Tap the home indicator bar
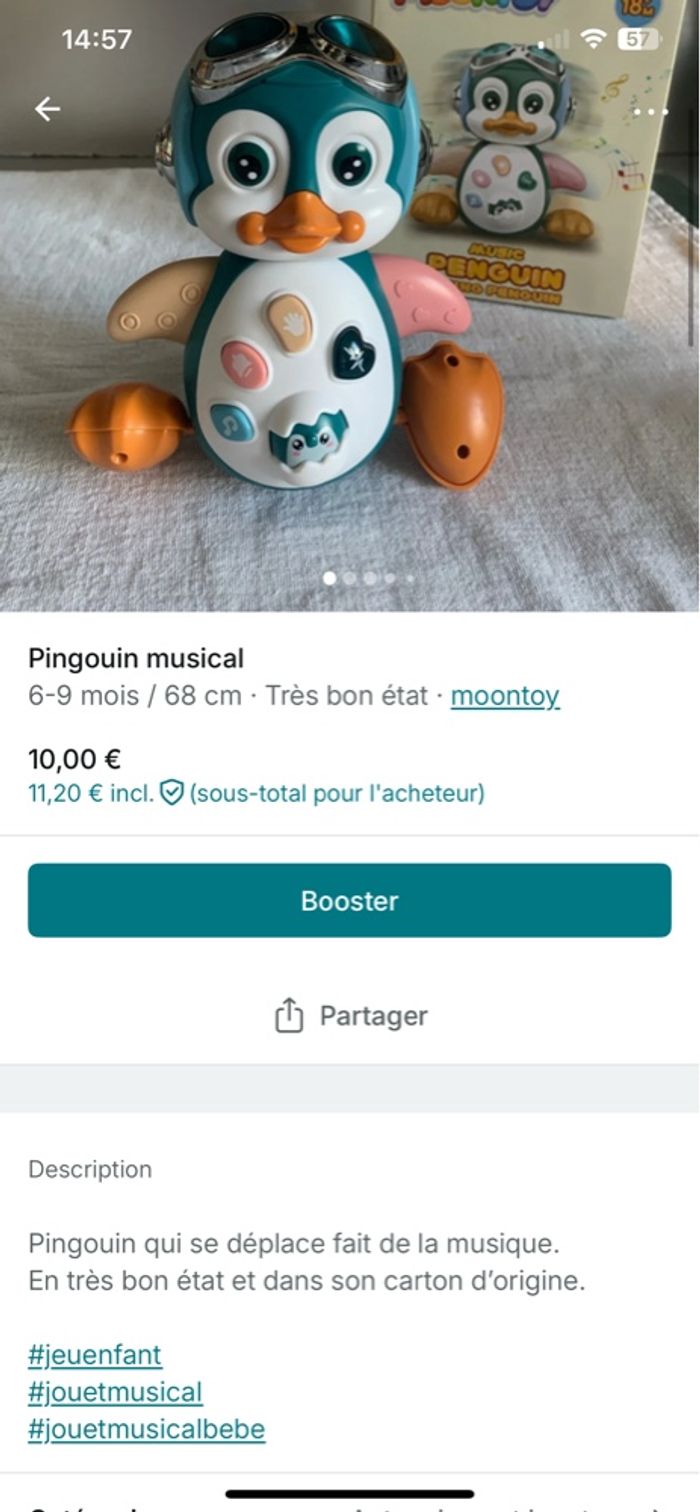The height and width of the screenshot is (1512, 700). [350, 1494]
